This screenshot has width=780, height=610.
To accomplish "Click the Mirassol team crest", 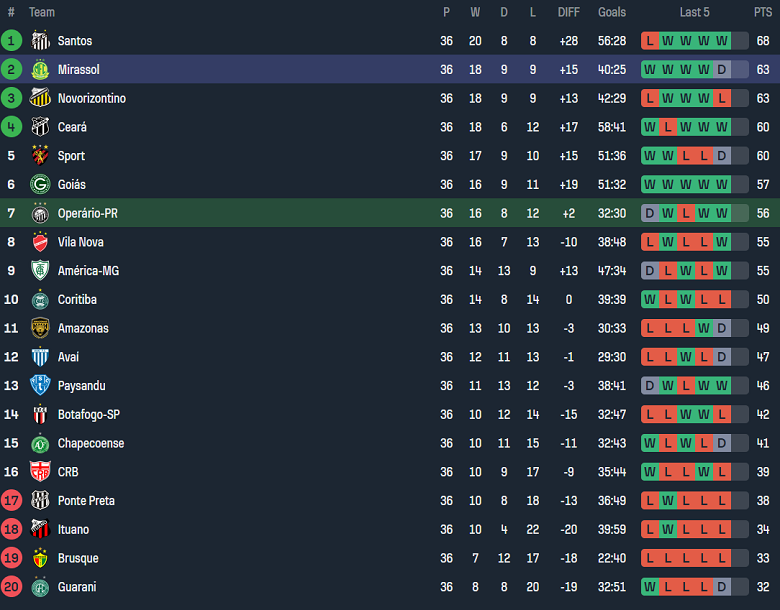I will pos(40,70).
